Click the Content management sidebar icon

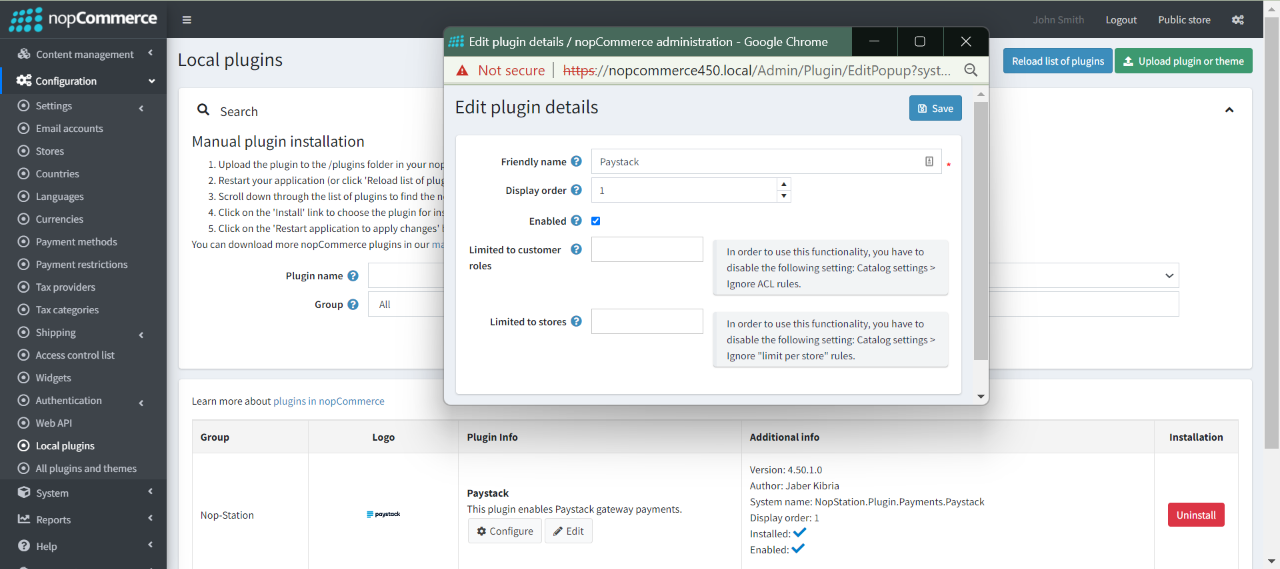click(x=24, y=54)
